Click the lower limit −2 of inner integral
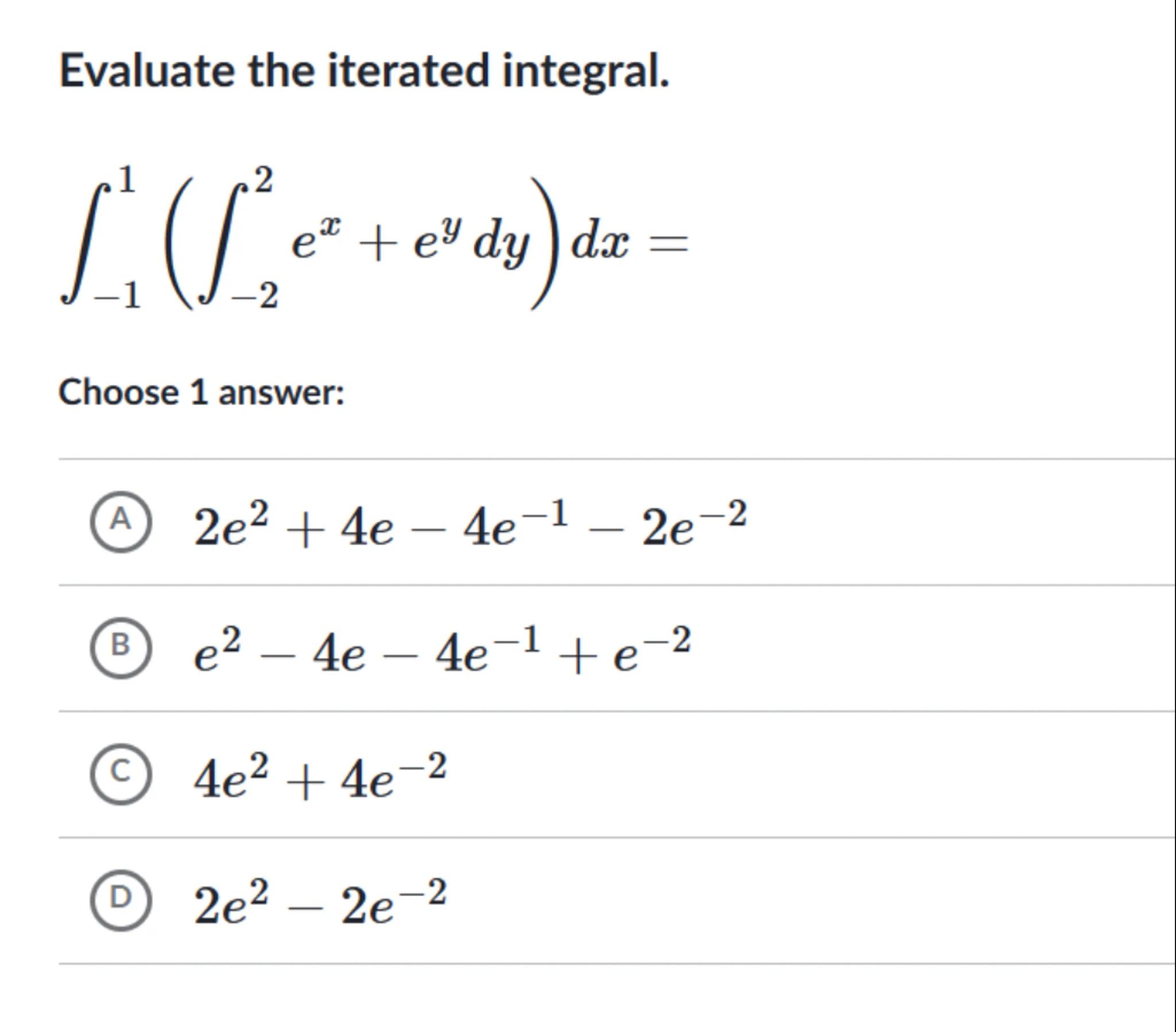This screenshot has height=1032, width=1176. (x=254, y=297)
